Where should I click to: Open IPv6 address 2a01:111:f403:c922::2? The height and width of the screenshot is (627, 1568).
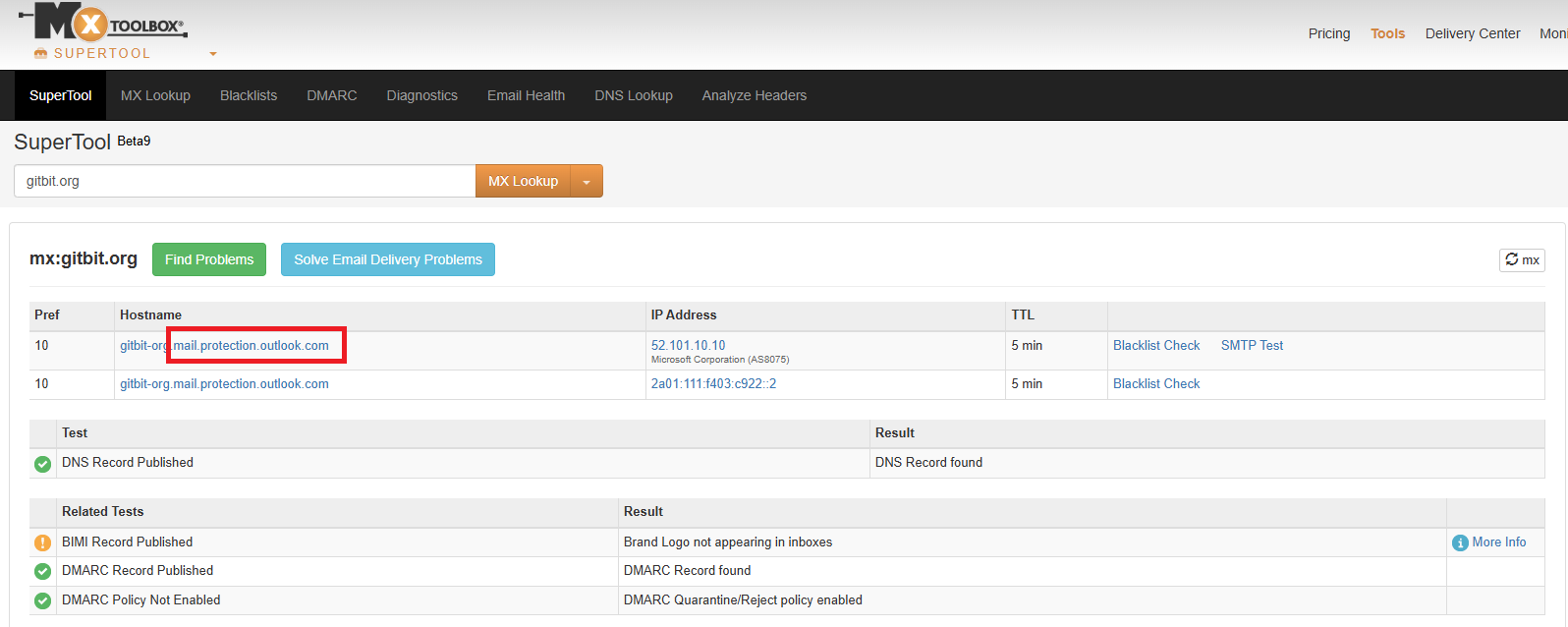[713, 383]
